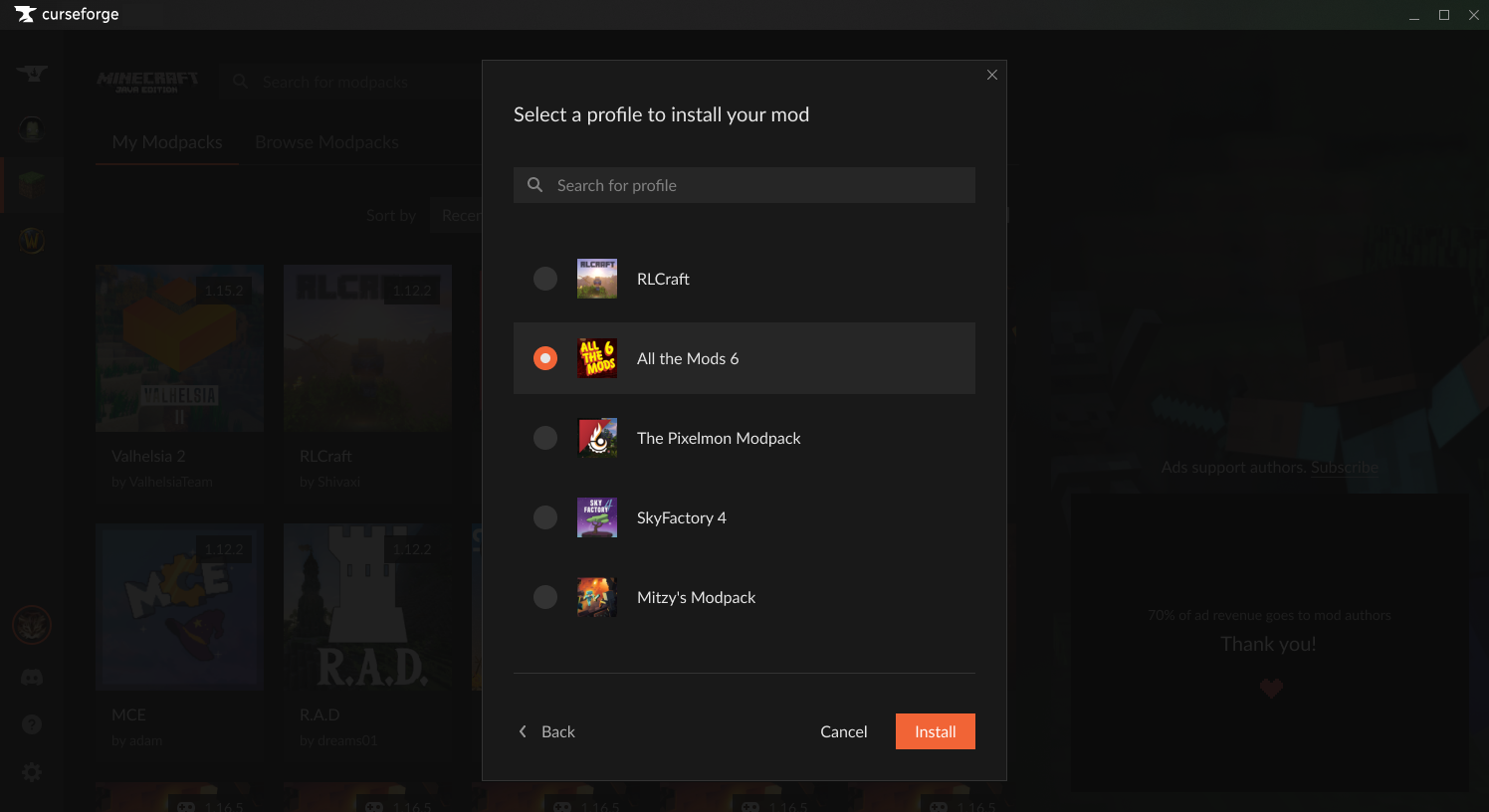Click the profile search magnifier icon

tap(535, 185)
